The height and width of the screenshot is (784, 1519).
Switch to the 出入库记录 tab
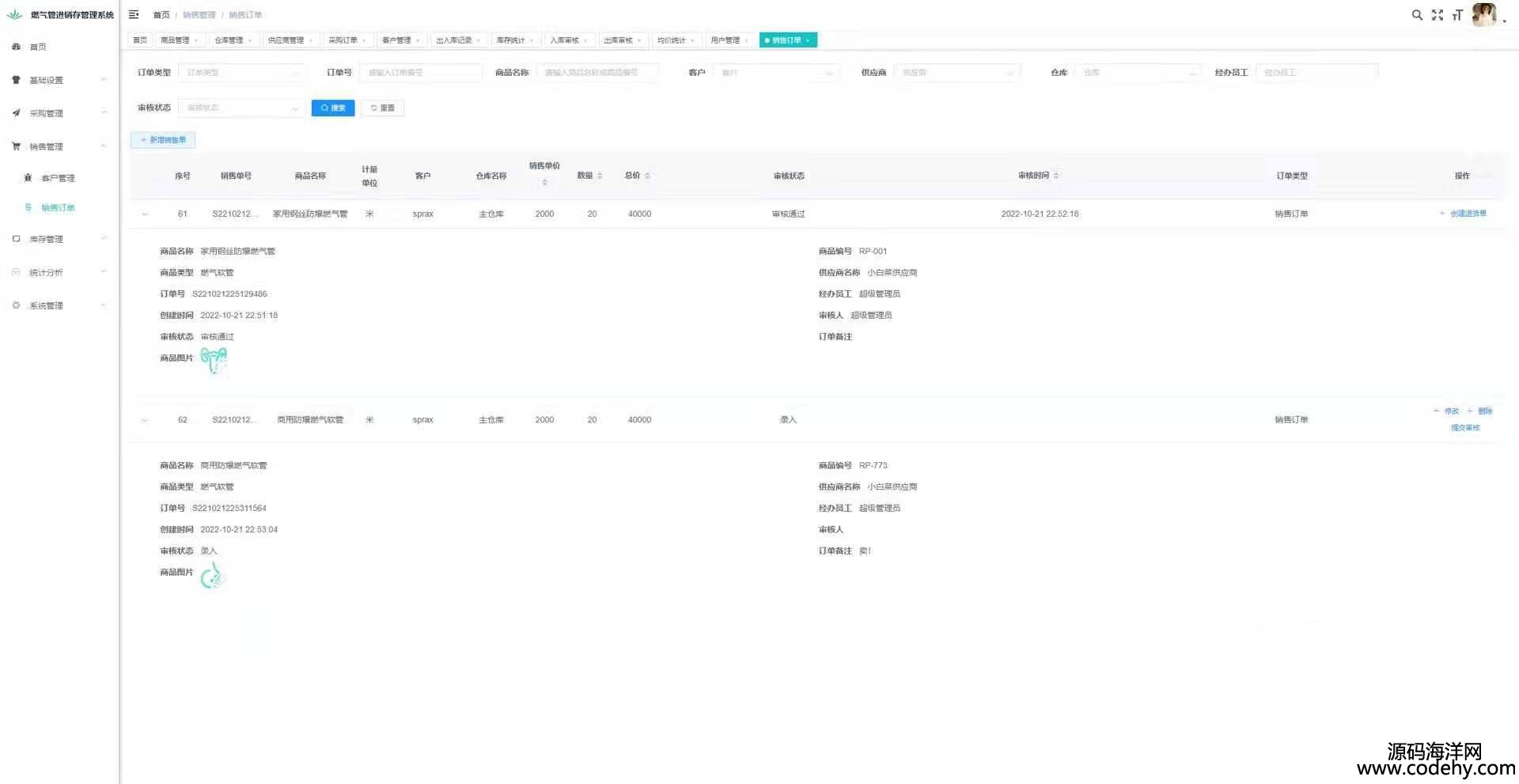(459, 40)
